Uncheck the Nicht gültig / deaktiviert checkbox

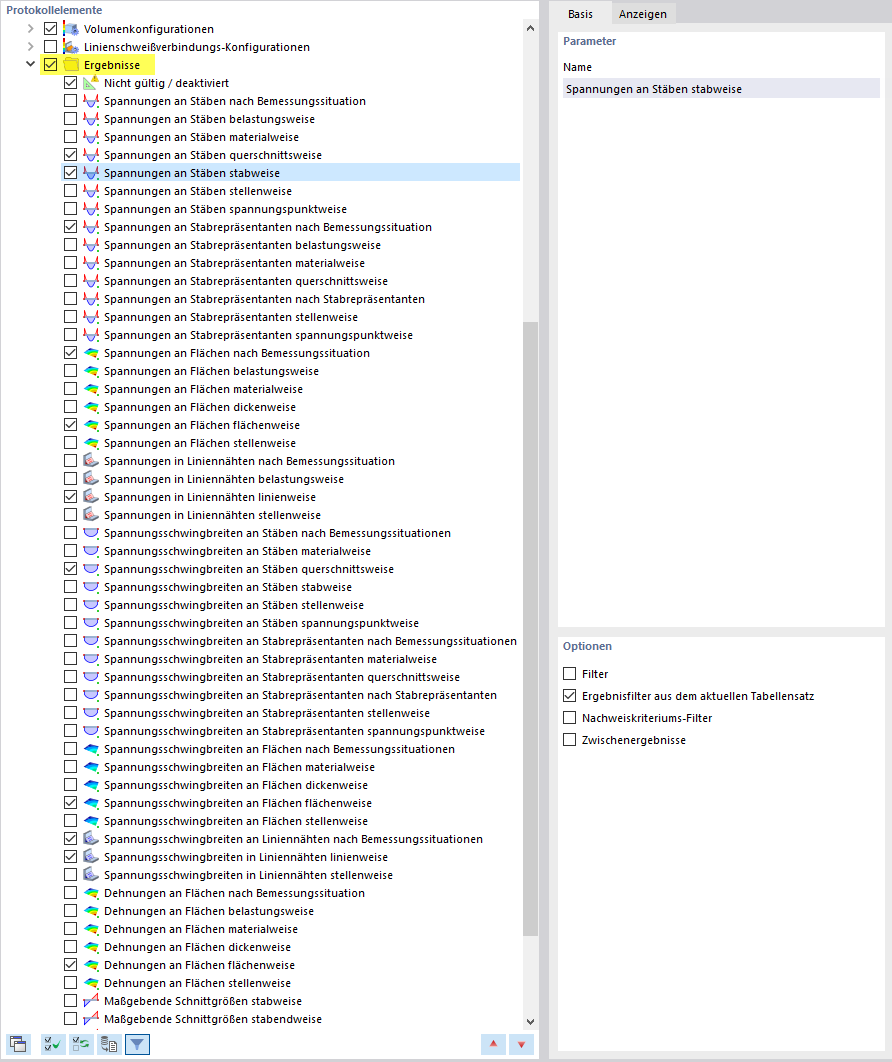(70, 83)
